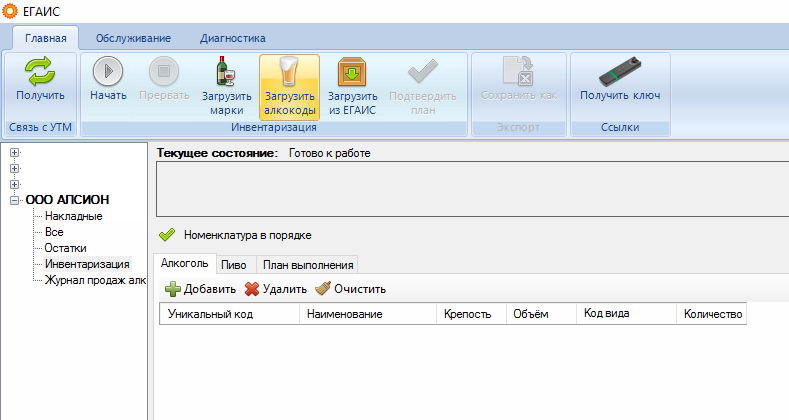Click Загрузить алкокоды beer glass icon
Image resolution: width=789 pixels, height=420 pixels.
(x=289, y=71)
